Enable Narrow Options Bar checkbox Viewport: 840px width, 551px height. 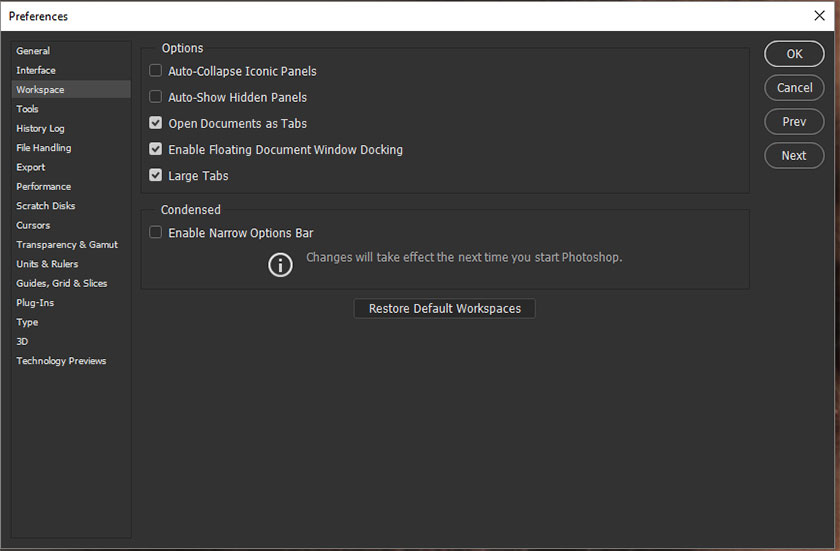155,233
